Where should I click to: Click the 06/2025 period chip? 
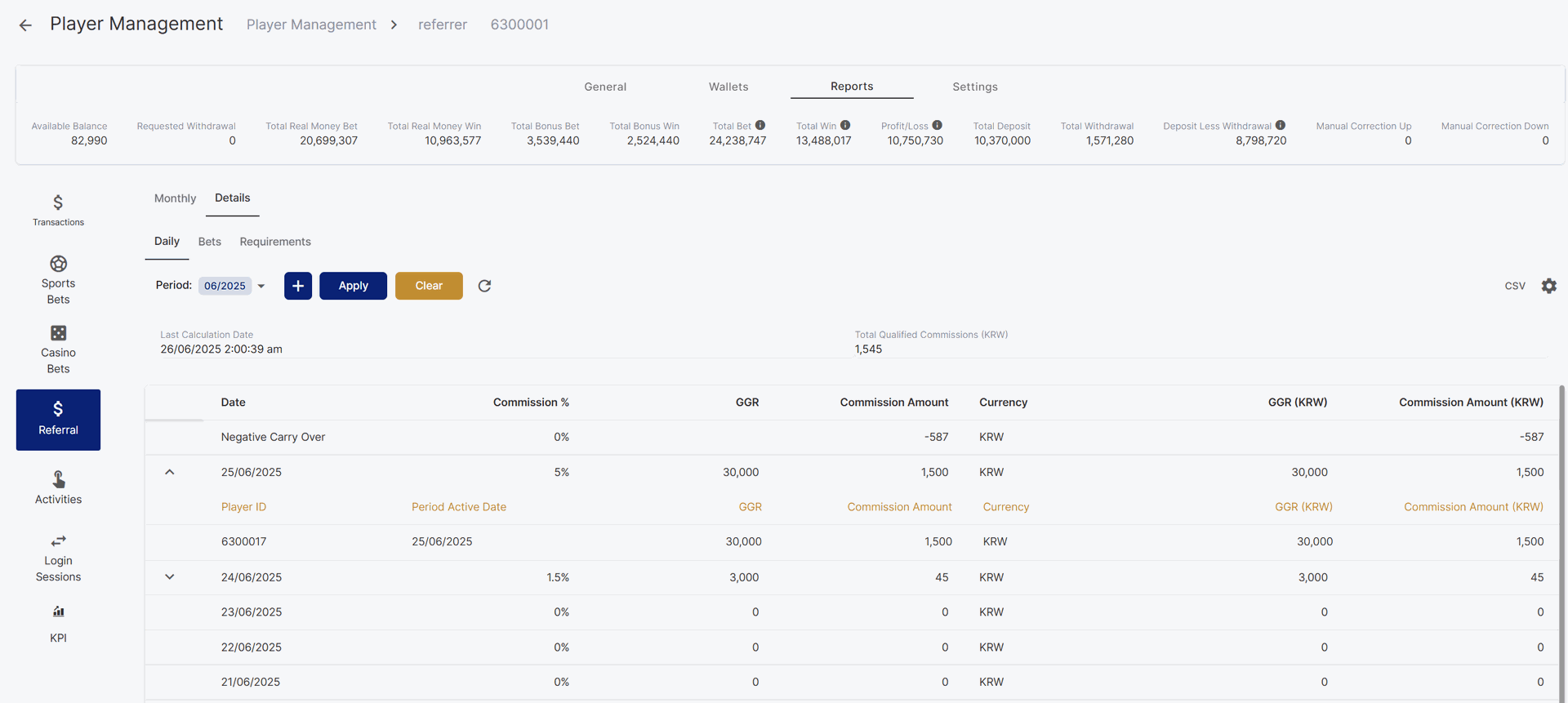[225, 286]
